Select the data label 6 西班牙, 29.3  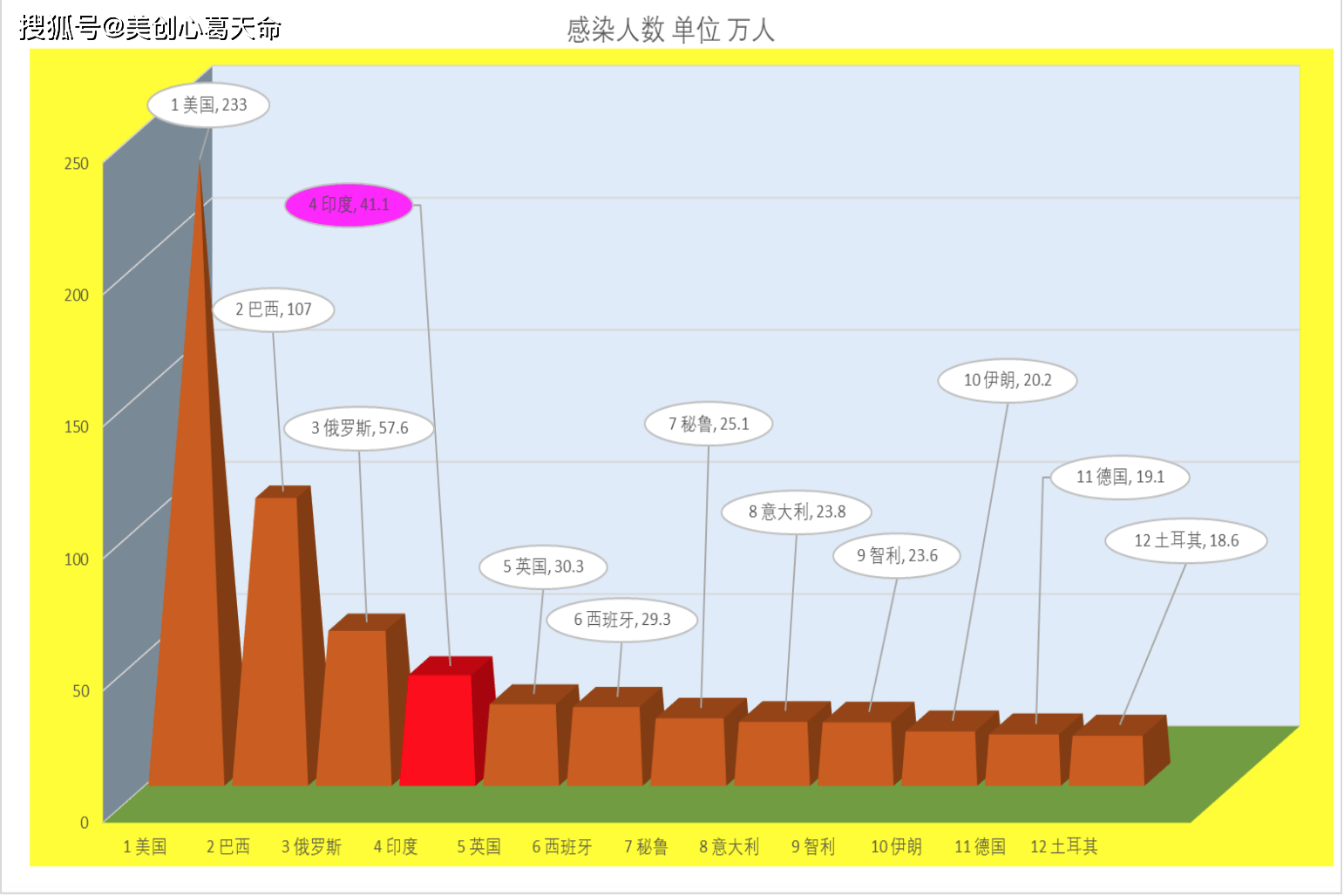[x=622, y=620]
